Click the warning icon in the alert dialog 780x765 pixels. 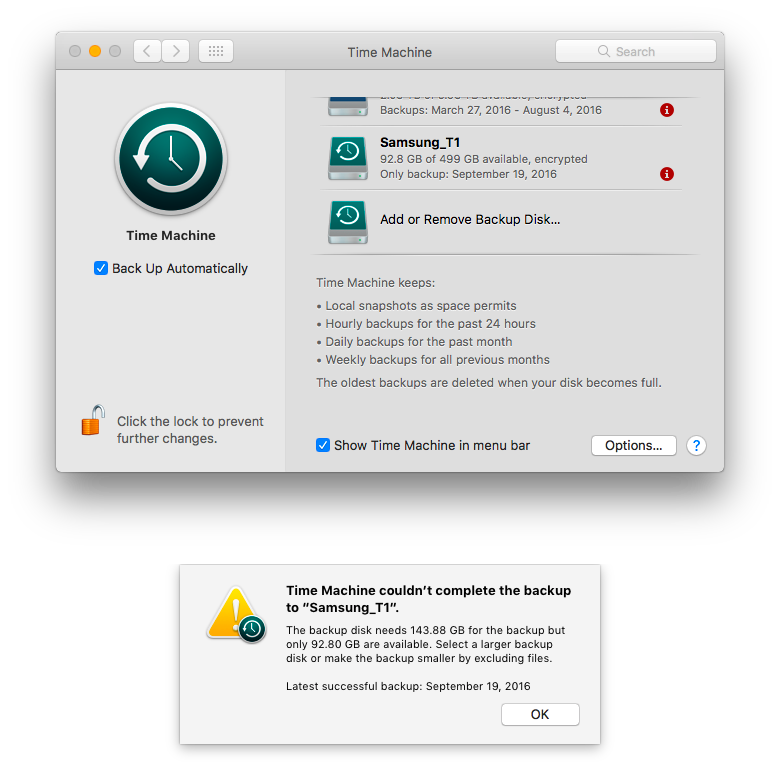(236, 614)
